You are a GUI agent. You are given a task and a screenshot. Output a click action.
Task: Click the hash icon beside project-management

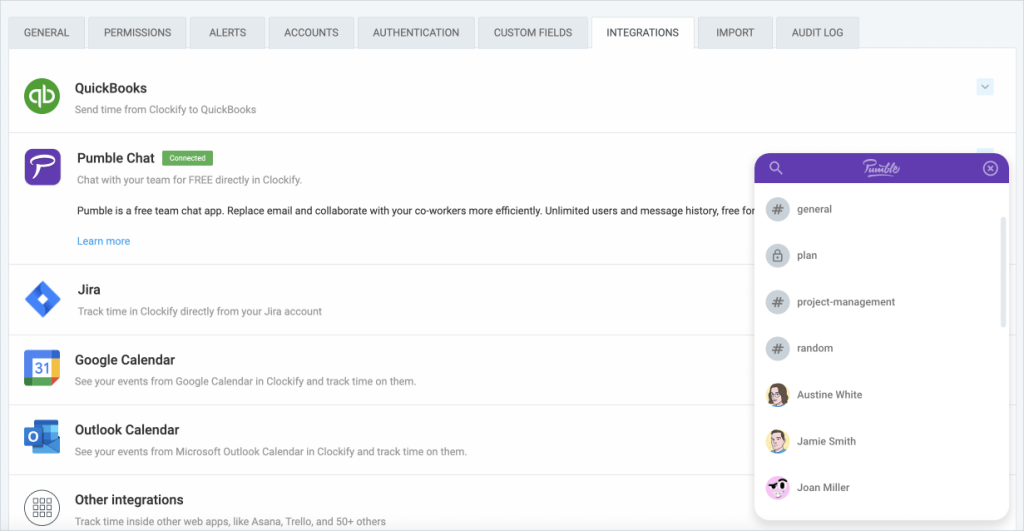click(x=777, y=302)
